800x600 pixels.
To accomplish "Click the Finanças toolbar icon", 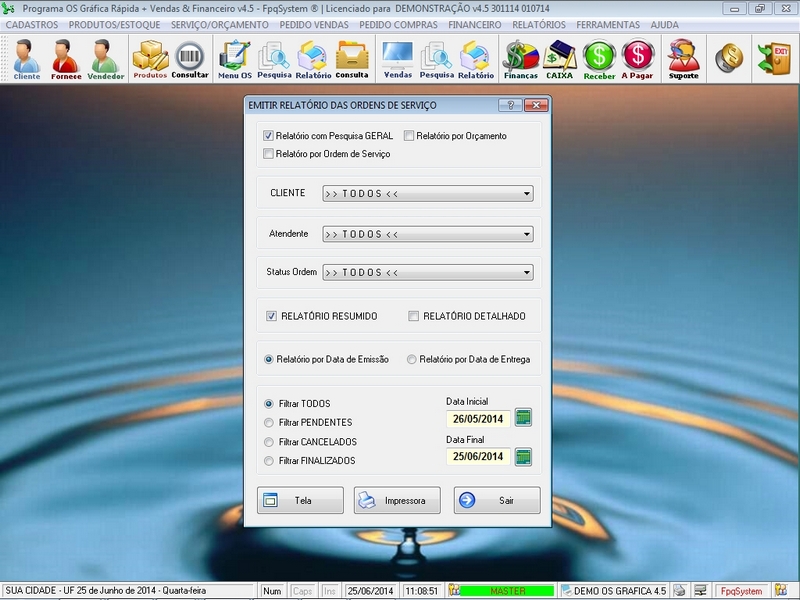I will 520,59.
